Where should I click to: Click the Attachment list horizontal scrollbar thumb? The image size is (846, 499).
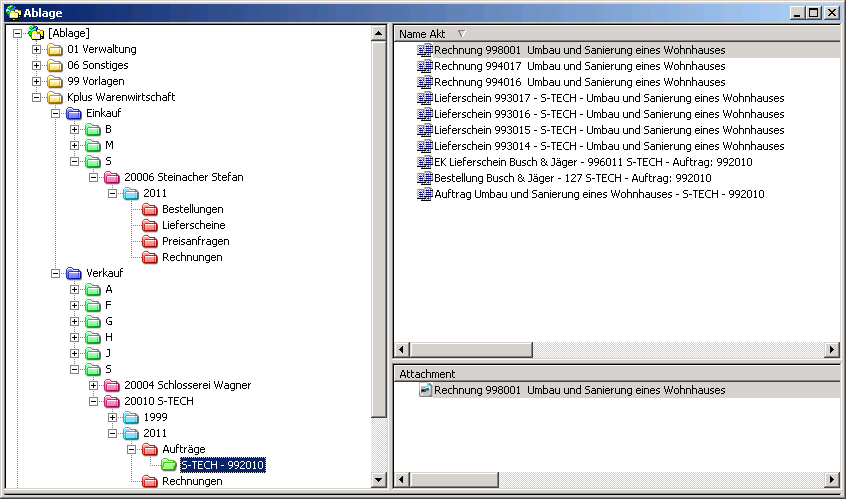click(x=454, y=479)
